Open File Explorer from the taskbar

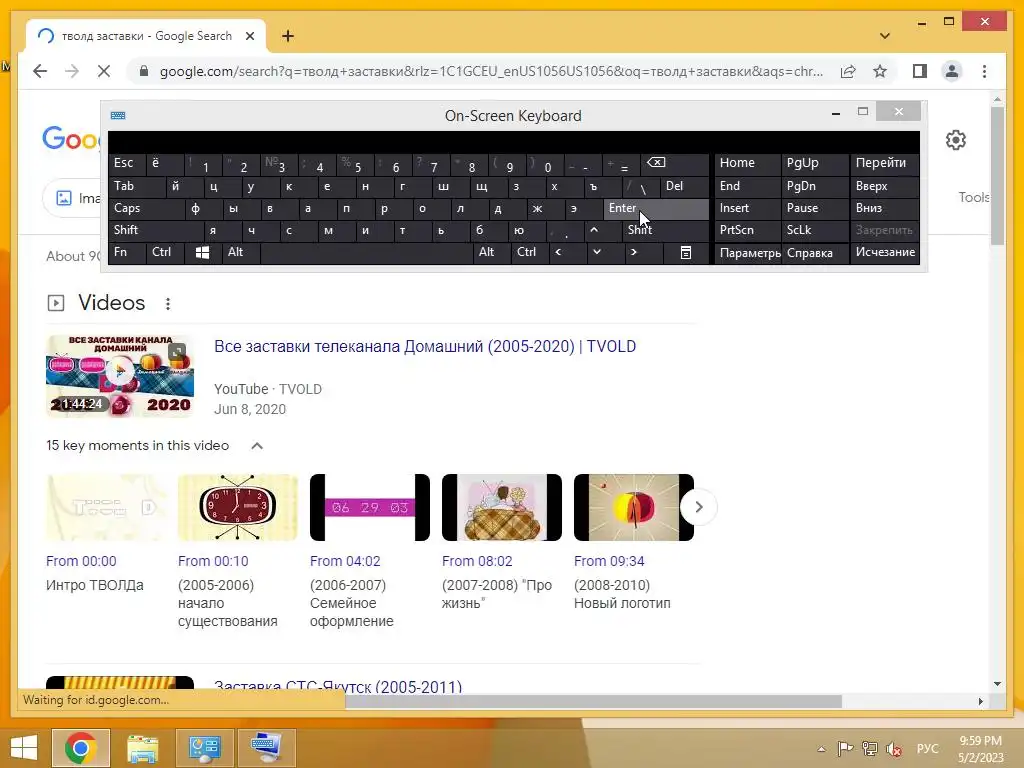(143, 748)
